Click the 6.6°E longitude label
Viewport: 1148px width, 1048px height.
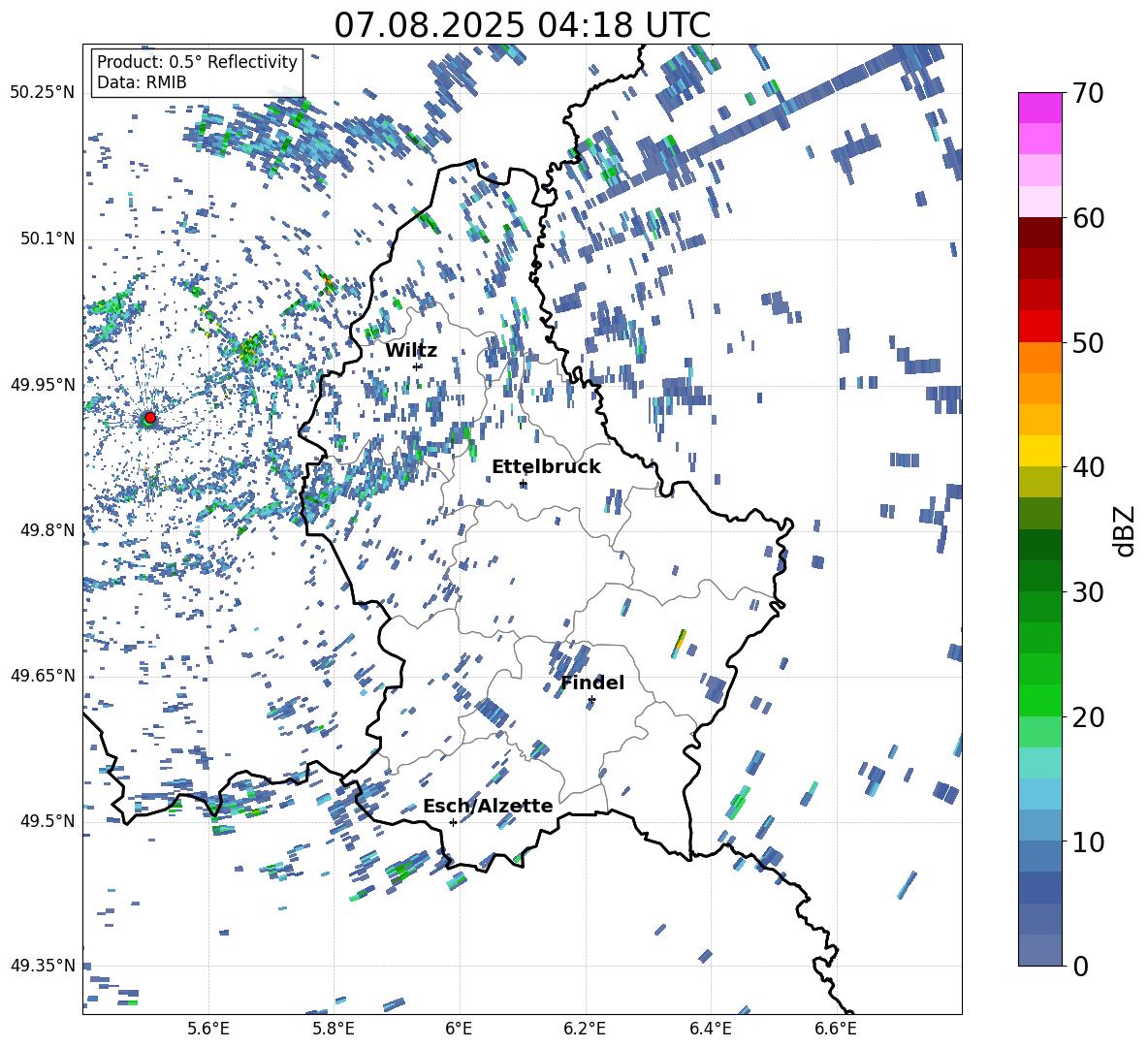836,1029
